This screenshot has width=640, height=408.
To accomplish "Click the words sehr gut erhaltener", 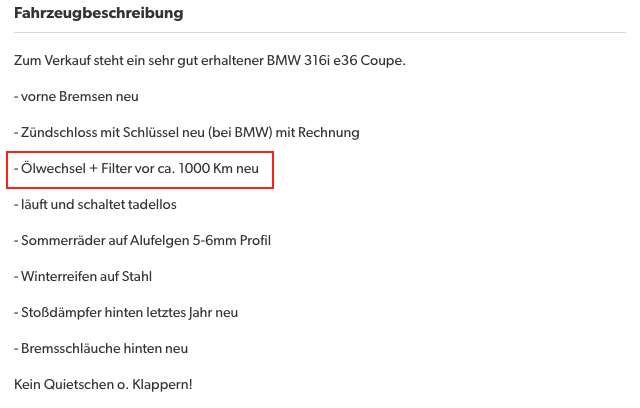I will point(204,61).
